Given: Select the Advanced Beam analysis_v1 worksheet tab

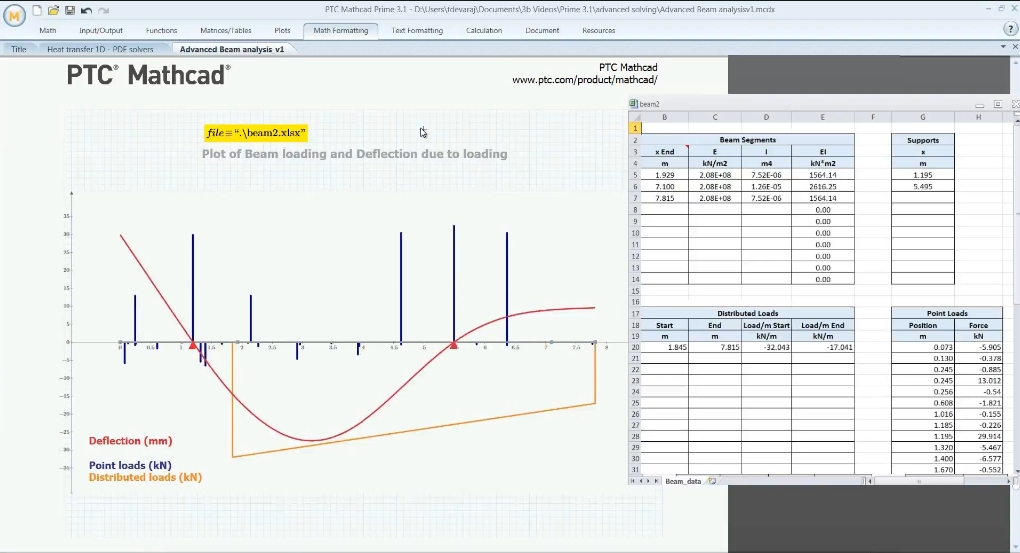Looking at the screenshot, I should point(232,49).
